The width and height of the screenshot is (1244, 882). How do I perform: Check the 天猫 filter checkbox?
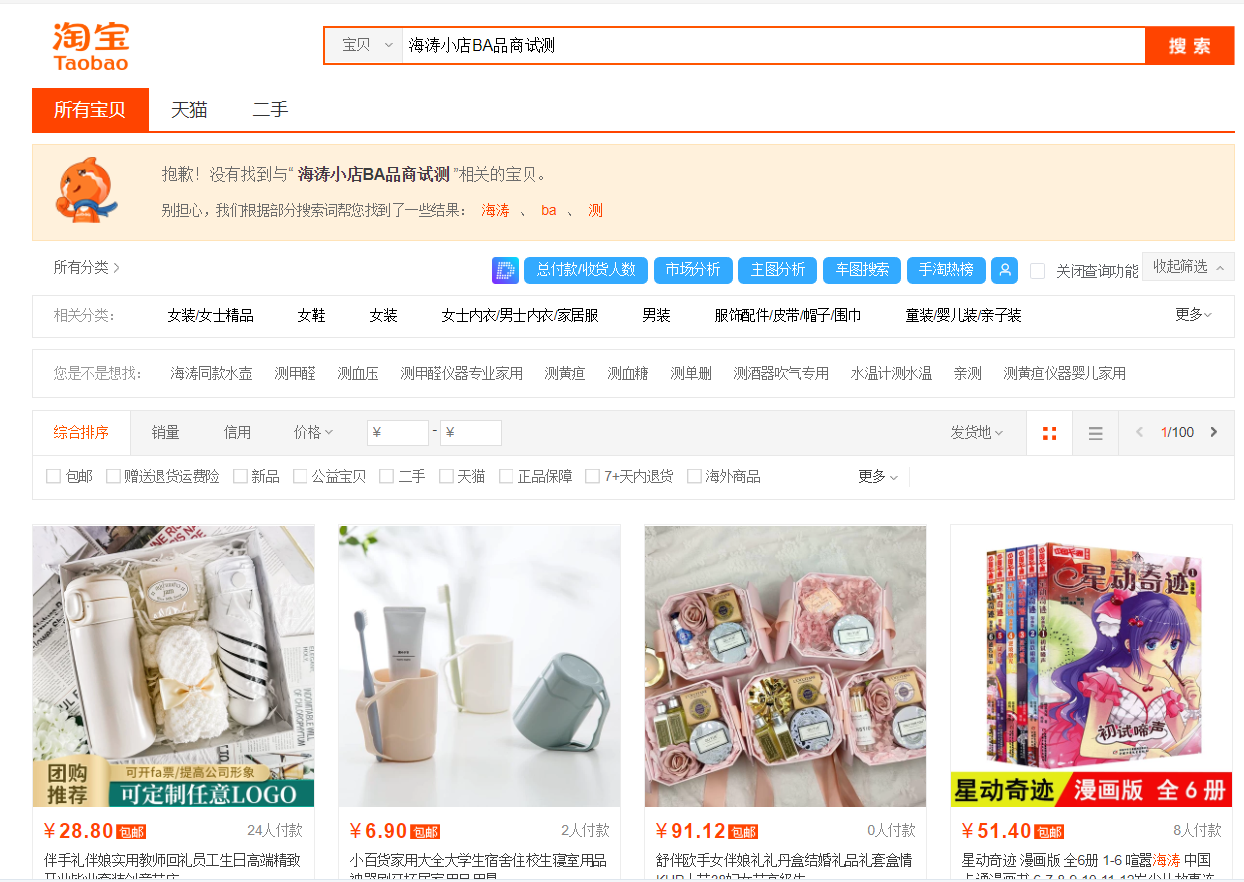(446, 477)
